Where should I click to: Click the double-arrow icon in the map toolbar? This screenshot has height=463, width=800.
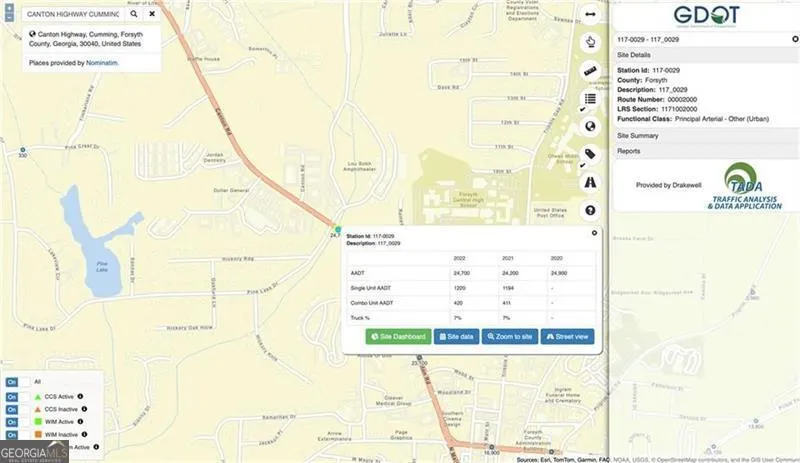pos(590,16)
